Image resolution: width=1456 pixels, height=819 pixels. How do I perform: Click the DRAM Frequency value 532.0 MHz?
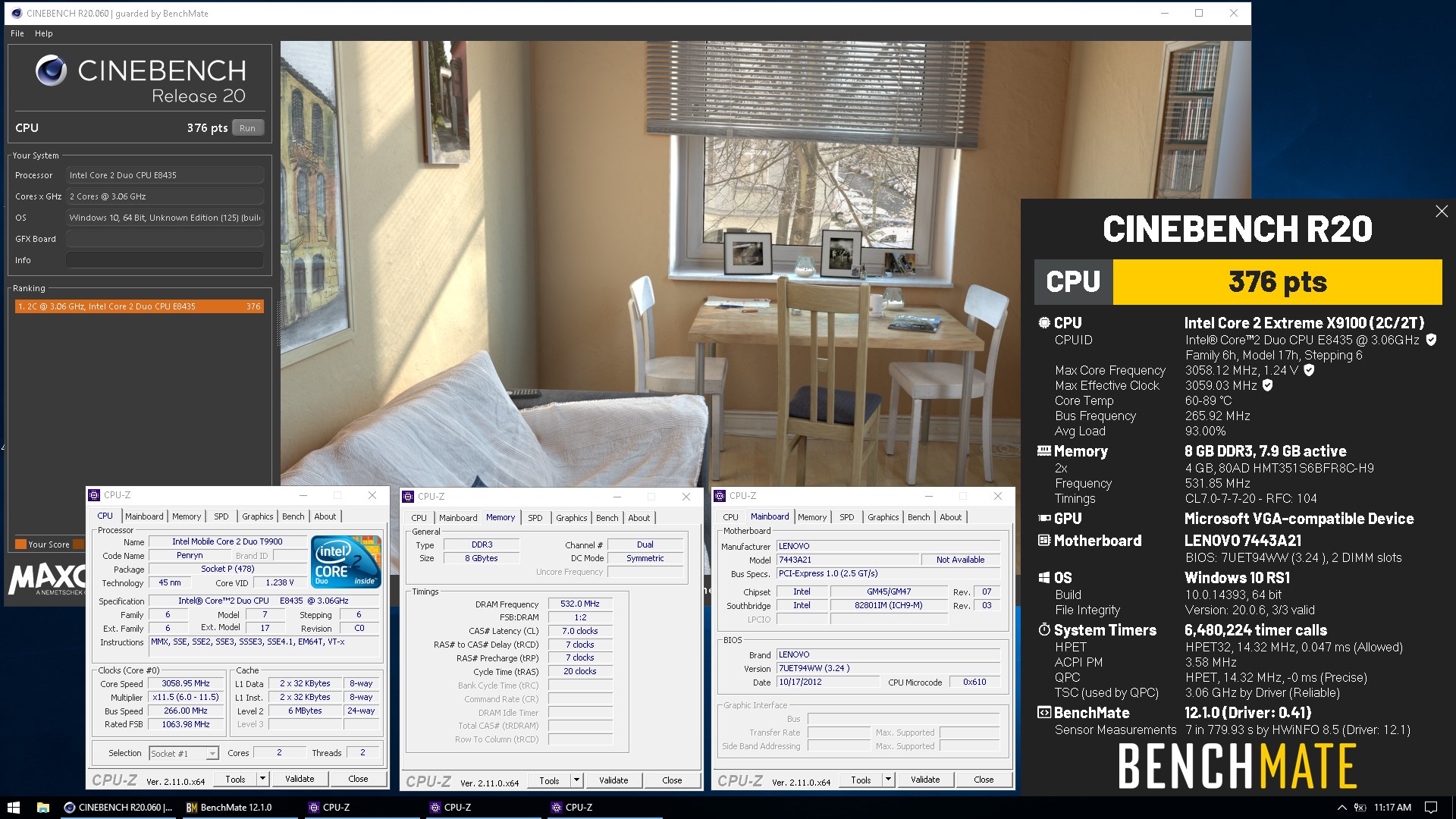pos(580,604)
